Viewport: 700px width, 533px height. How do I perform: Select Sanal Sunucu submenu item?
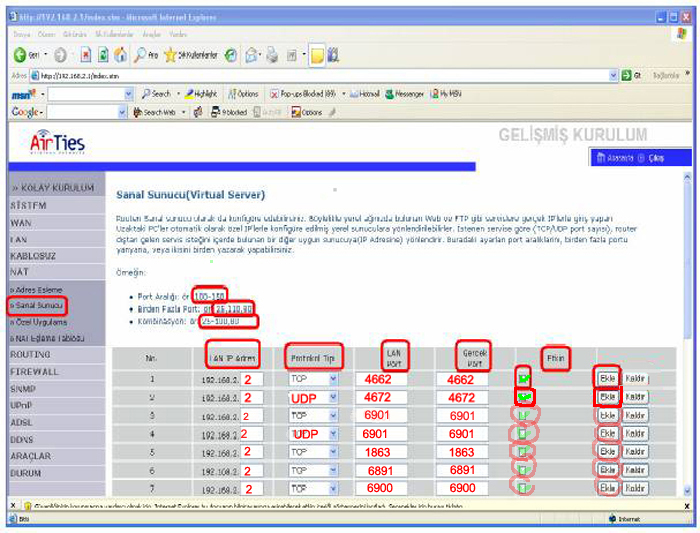[38, 305]
